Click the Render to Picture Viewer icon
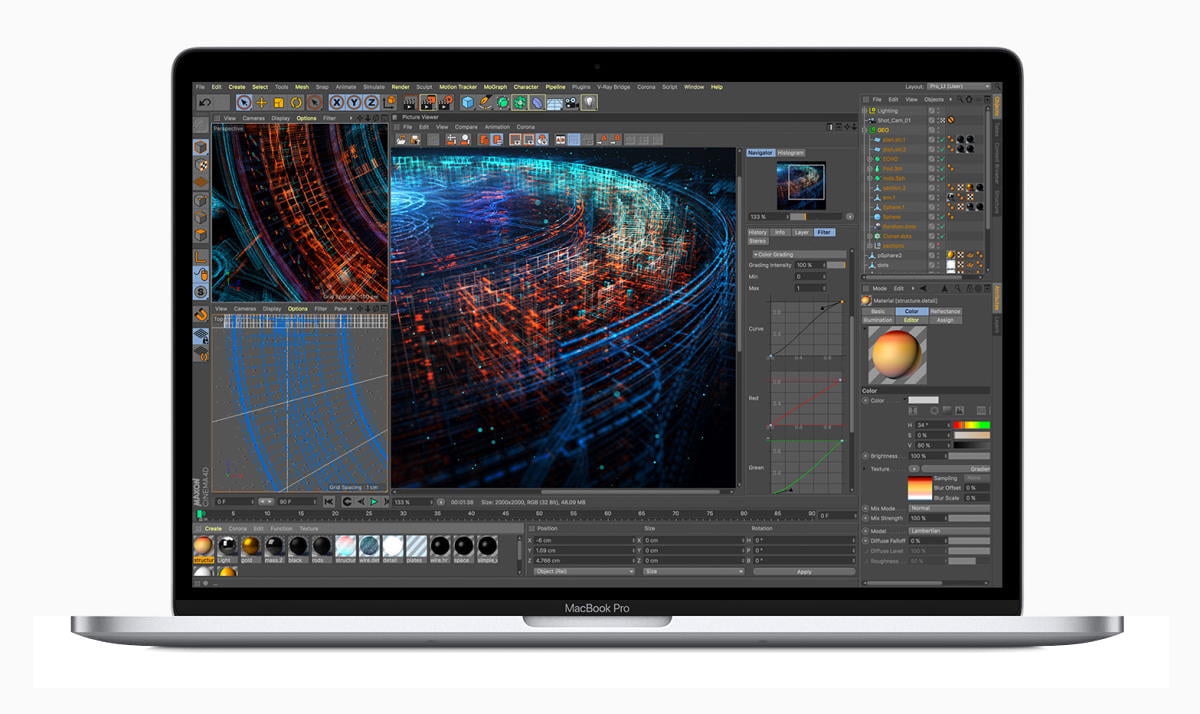 (x=428, y=103)
